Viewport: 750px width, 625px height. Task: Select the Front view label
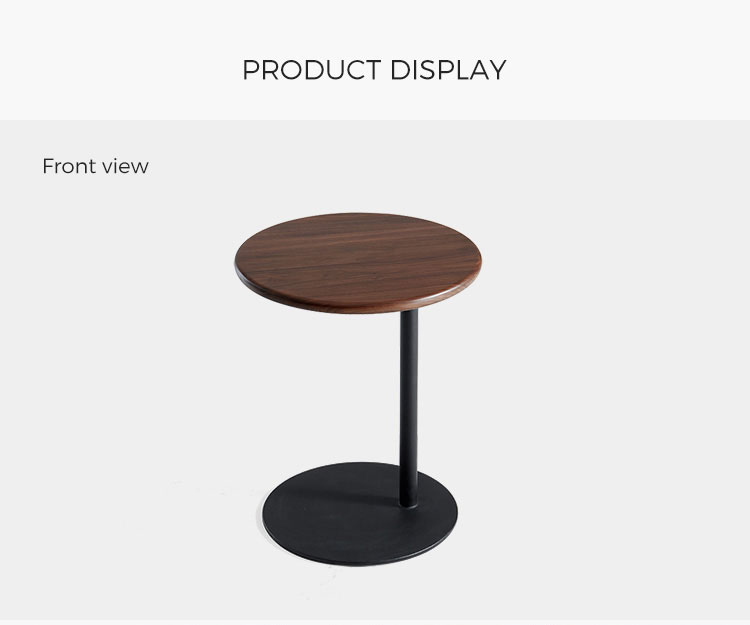96,166
